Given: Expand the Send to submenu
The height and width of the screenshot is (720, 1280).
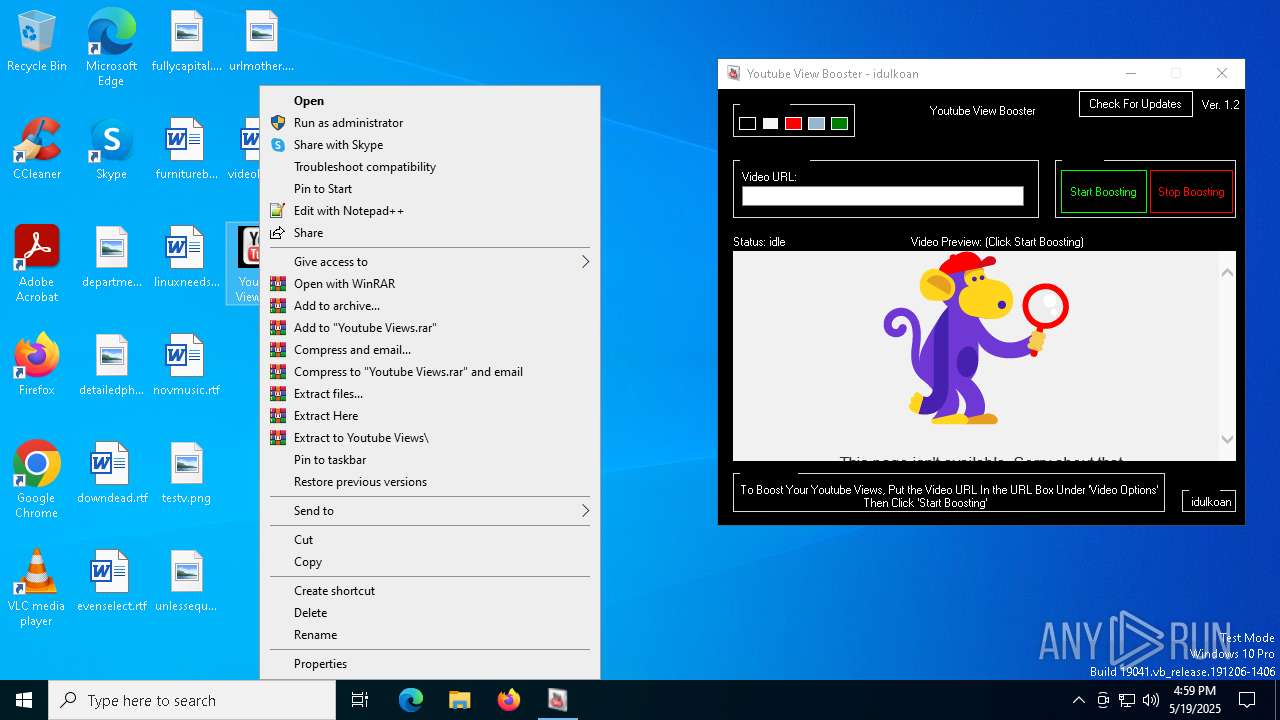Looking at the screenshot, I should pyautogui.click(x=430, y=511).
